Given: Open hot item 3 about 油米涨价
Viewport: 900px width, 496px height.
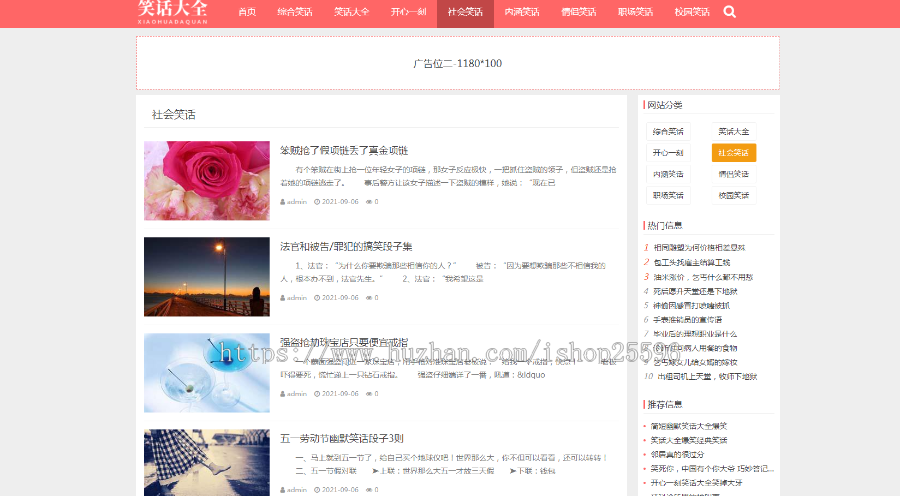Looking at the screenshot, I should 703,277.
